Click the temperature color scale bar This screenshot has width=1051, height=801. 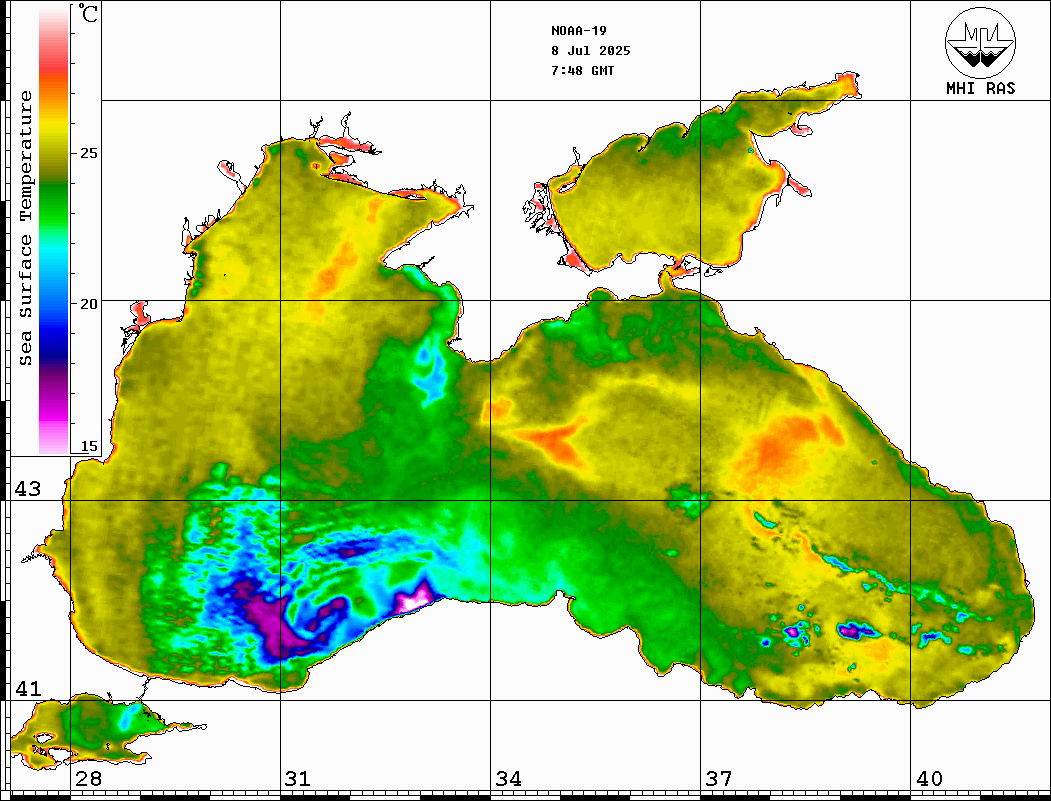54,230
